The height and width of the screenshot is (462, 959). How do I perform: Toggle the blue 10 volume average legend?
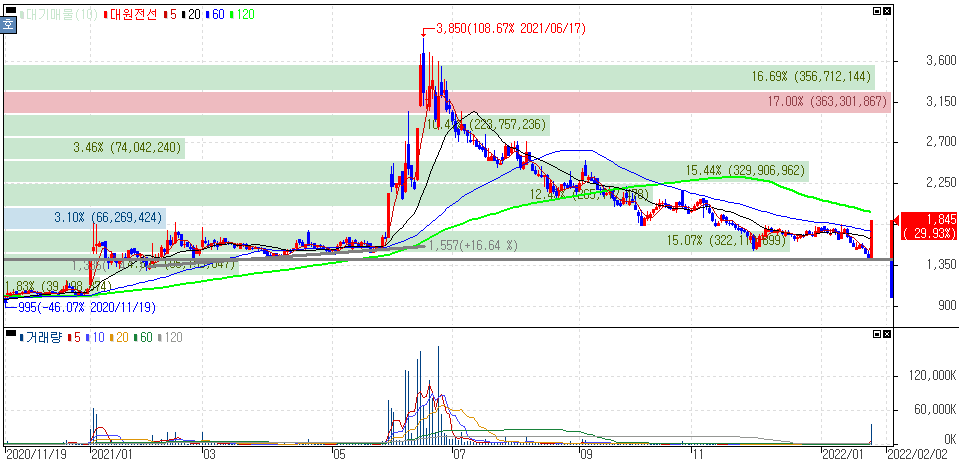pyautogui.click(x=94, y=337)
